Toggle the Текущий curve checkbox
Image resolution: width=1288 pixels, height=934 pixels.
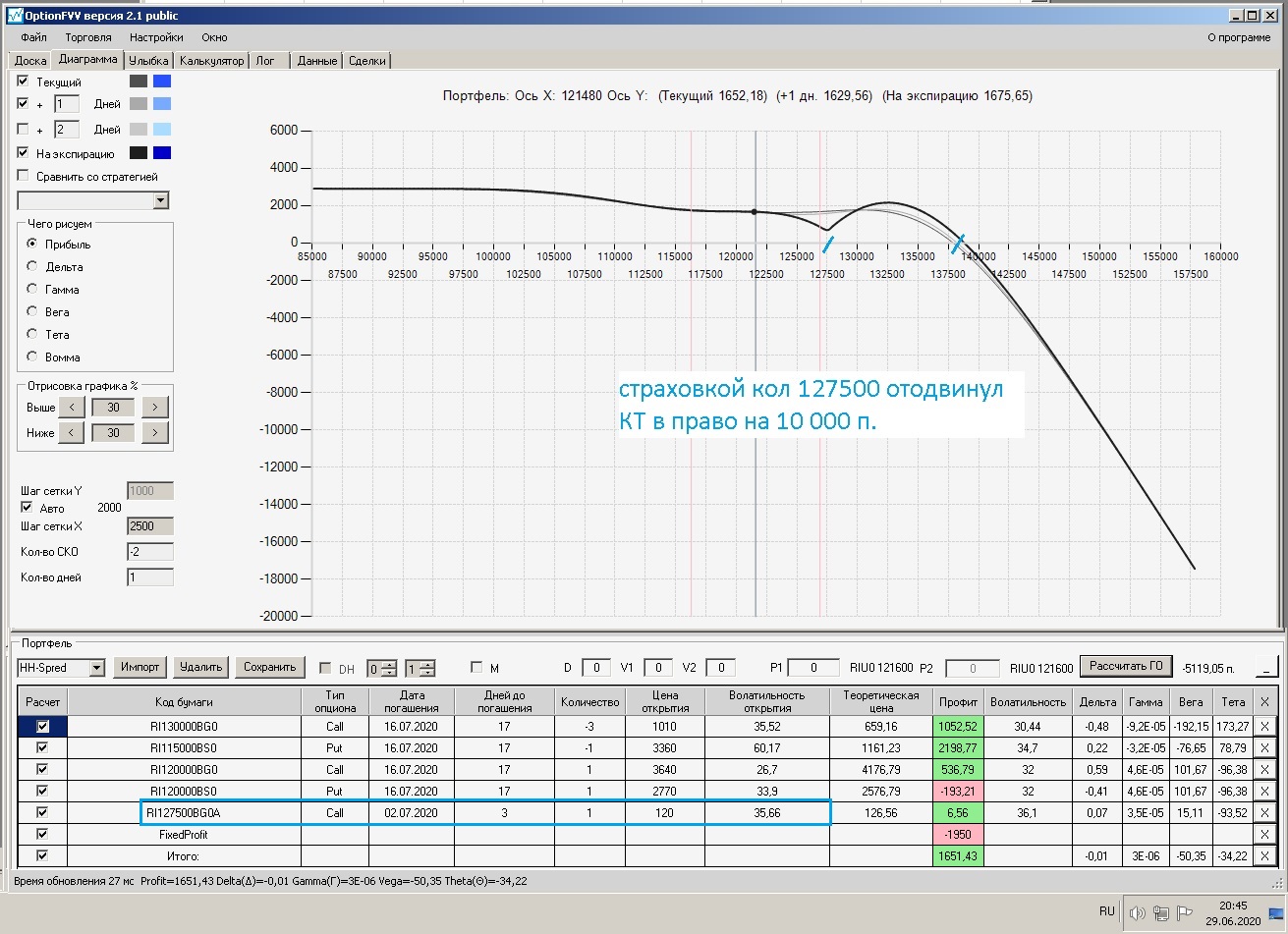tap(24, 82)
